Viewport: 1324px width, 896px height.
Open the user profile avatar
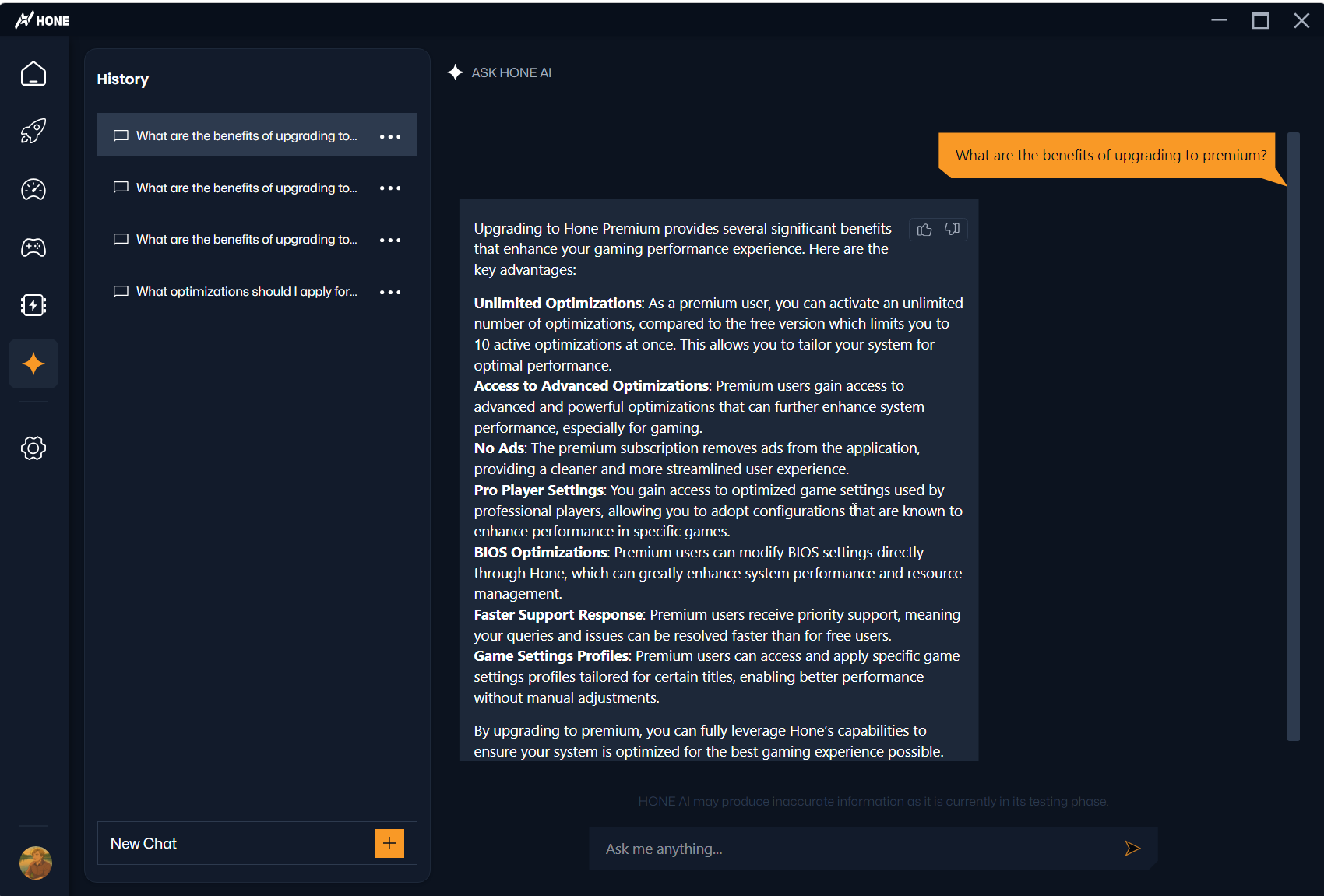tap(36, 863)
